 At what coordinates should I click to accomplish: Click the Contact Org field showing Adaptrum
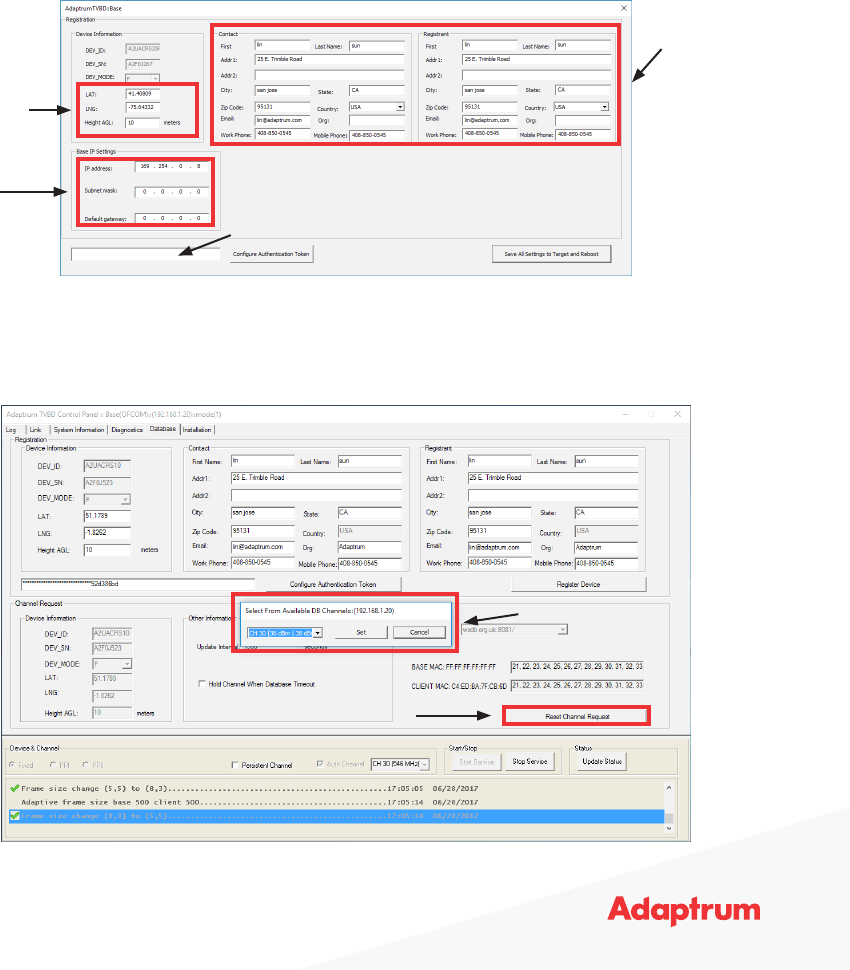369,547
